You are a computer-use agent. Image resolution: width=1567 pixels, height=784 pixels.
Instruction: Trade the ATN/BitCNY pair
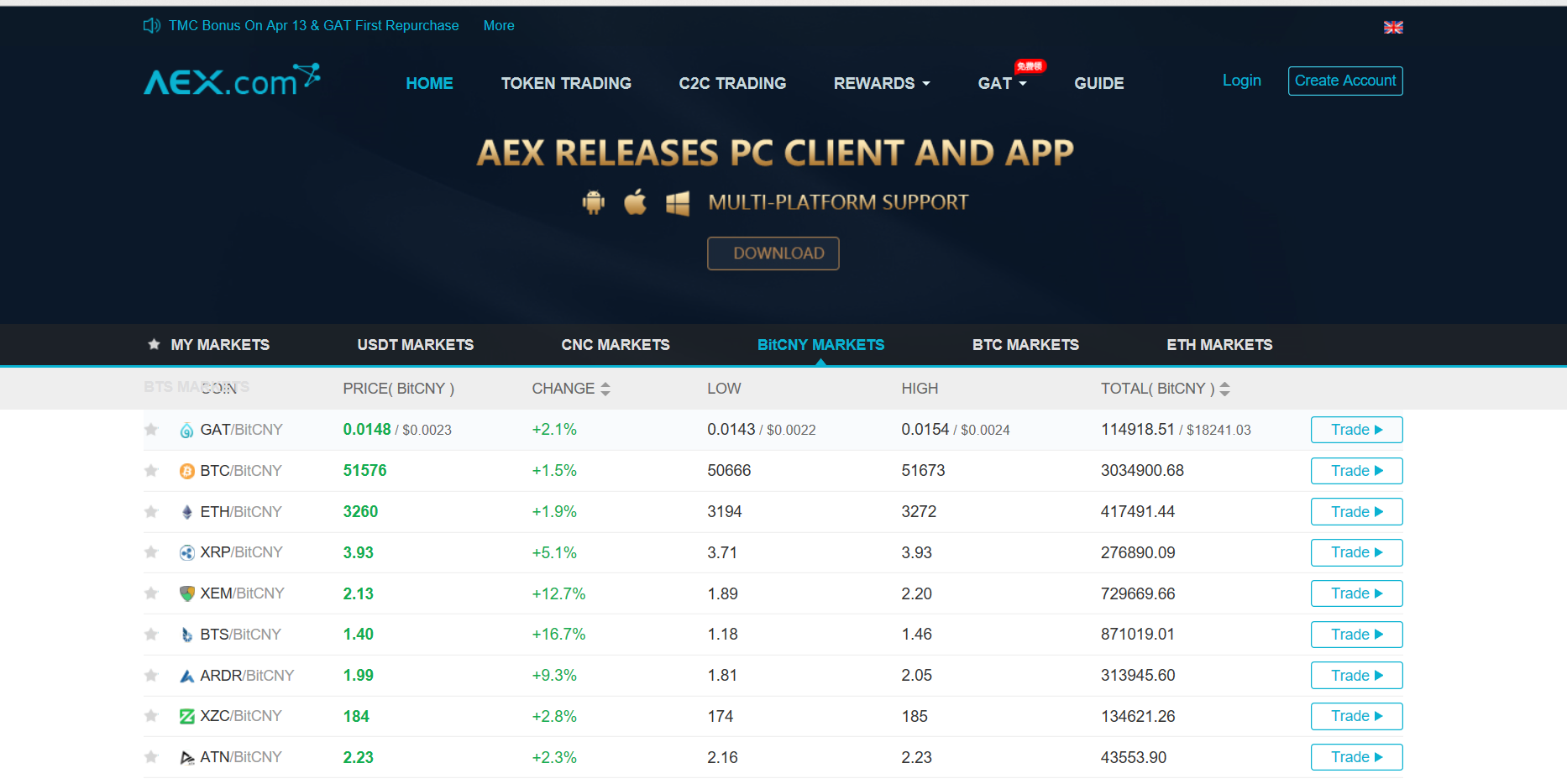point(1356,757)
